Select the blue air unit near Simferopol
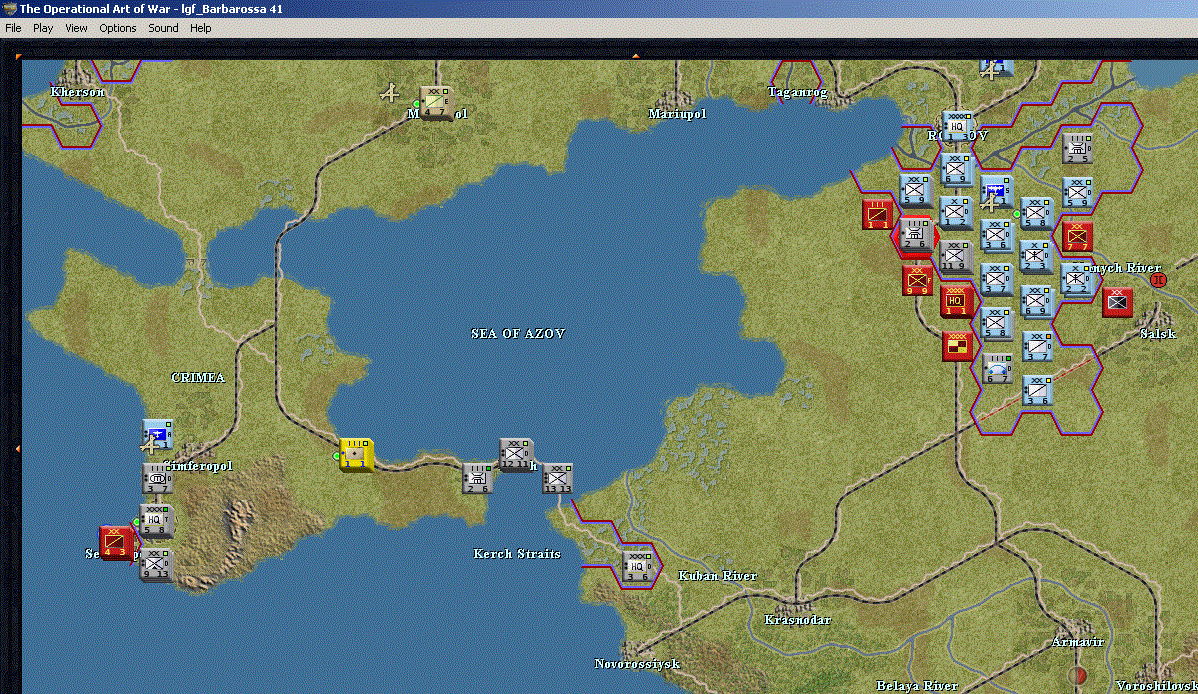The image size is (1198, 694). pos(157,434)
